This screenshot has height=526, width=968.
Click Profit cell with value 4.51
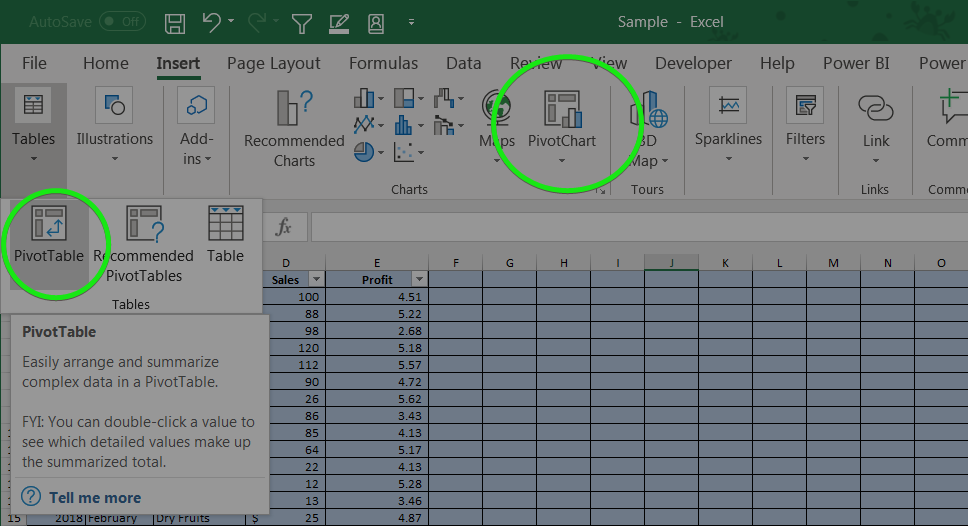[x=377, y=297]
